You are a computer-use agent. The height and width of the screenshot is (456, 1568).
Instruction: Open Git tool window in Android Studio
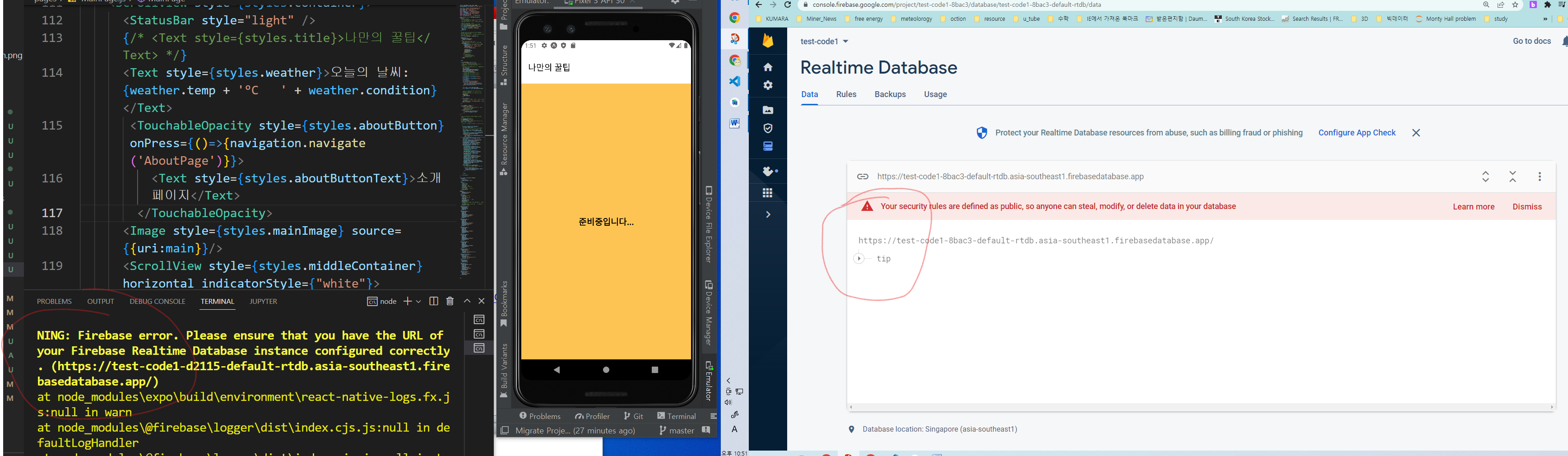click(634, 416)
